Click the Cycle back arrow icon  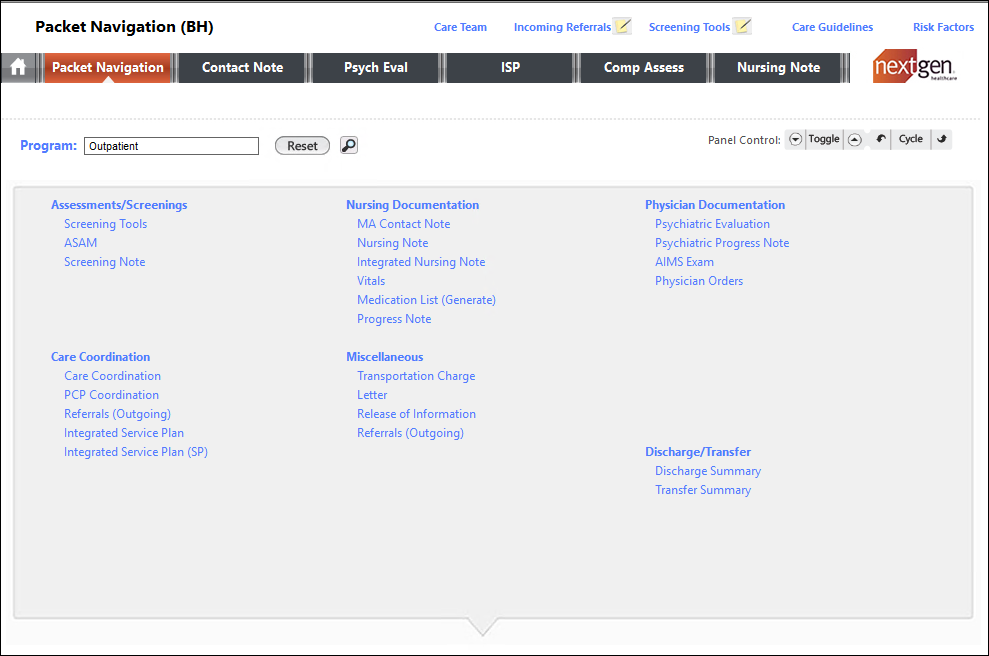coord(880,140)
